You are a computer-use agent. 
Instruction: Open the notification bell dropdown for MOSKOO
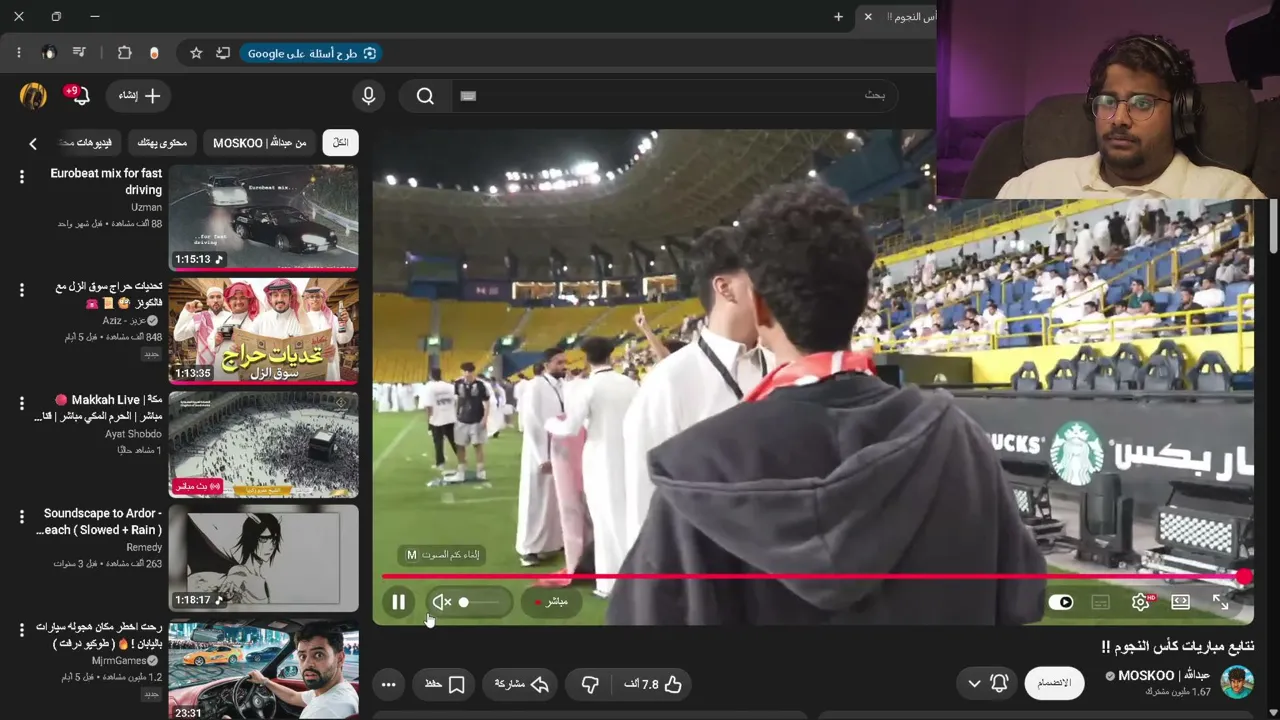(x=987, y=683)
